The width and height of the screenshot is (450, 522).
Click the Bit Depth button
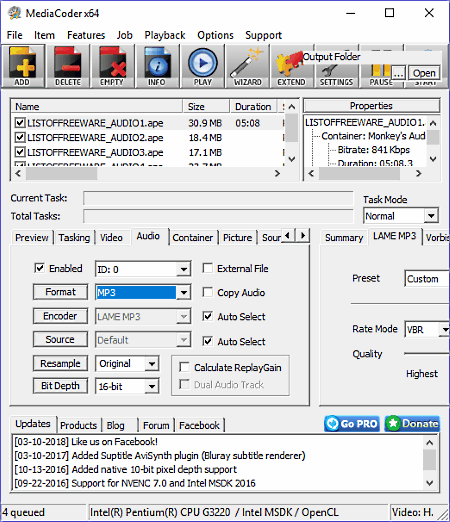(60, 386)
